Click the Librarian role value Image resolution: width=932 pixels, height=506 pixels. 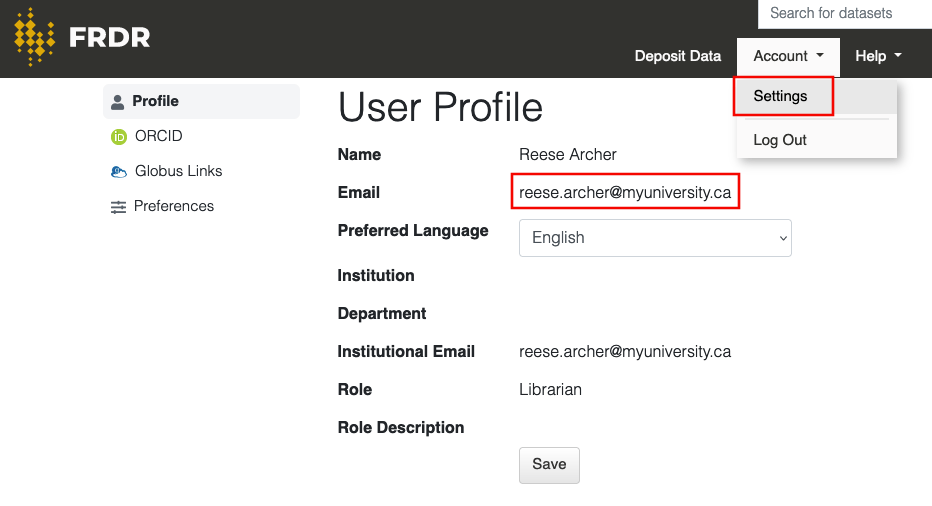coord(550,389)
